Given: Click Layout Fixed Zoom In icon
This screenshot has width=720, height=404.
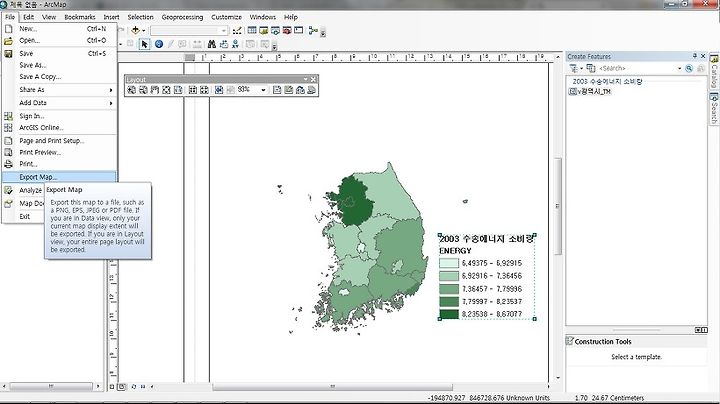Looking at the screenshot, I should [193, 90].
